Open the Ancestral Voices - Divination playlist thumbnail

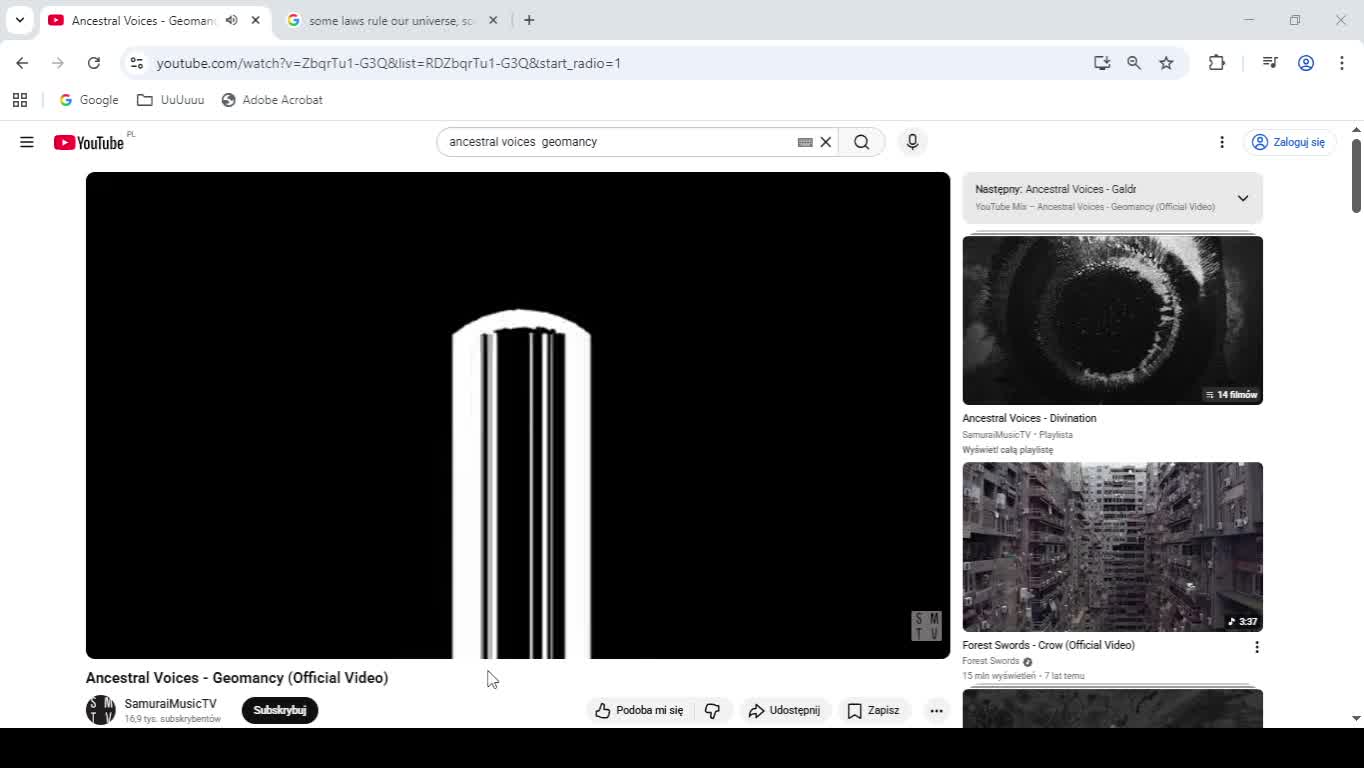[1112, 320]
